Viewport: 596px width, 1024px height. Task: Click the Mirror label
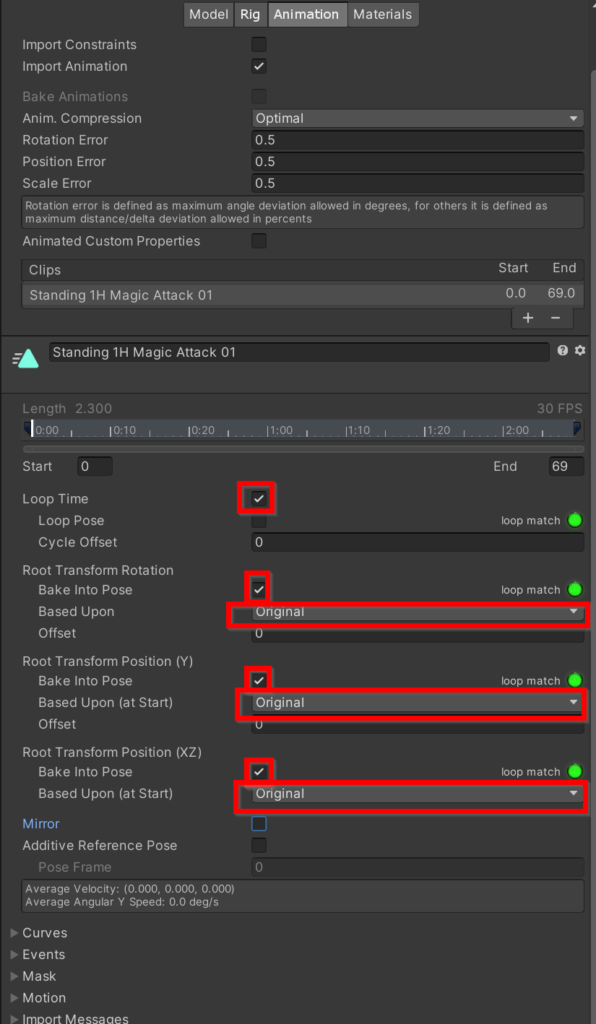coord(41,824)
